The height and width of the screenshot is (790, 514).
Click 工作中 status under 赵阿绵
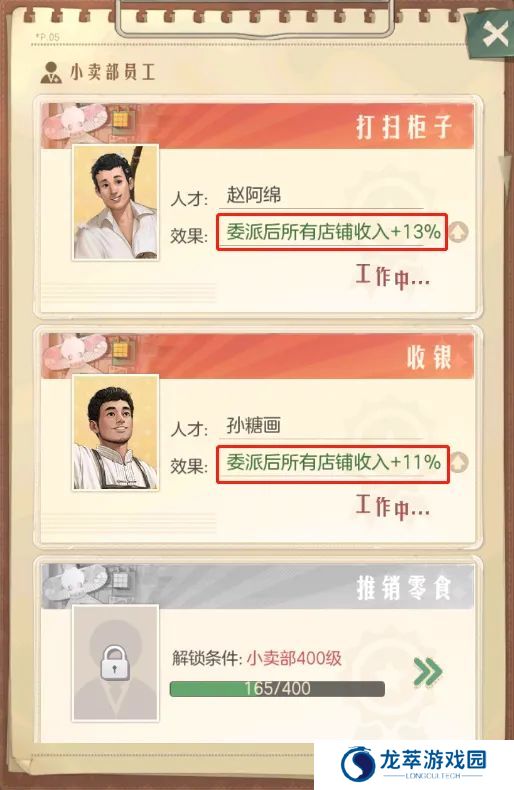pos(393,276)
